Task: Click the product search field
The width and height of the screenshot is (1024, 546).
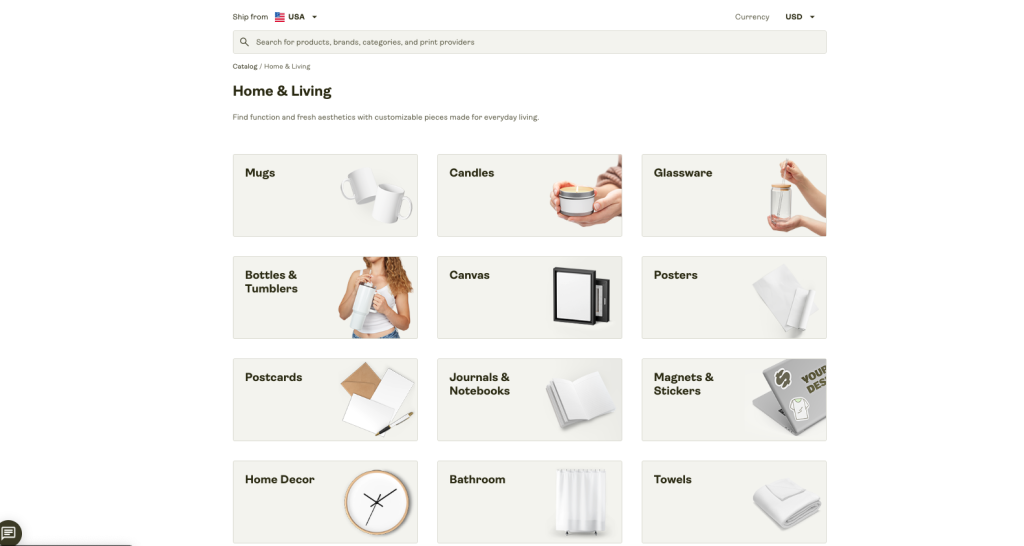Action: coord(530,42)
